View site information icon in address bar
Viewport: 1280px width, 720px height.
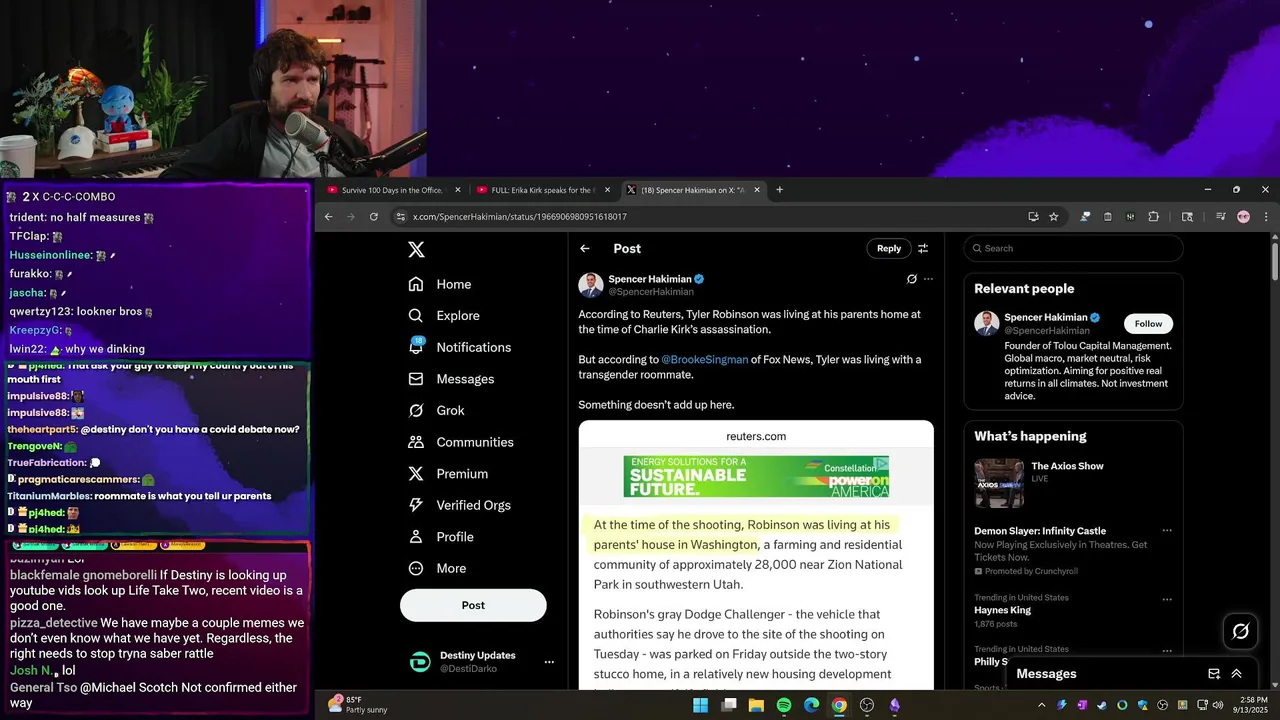(x=400, y=217)
